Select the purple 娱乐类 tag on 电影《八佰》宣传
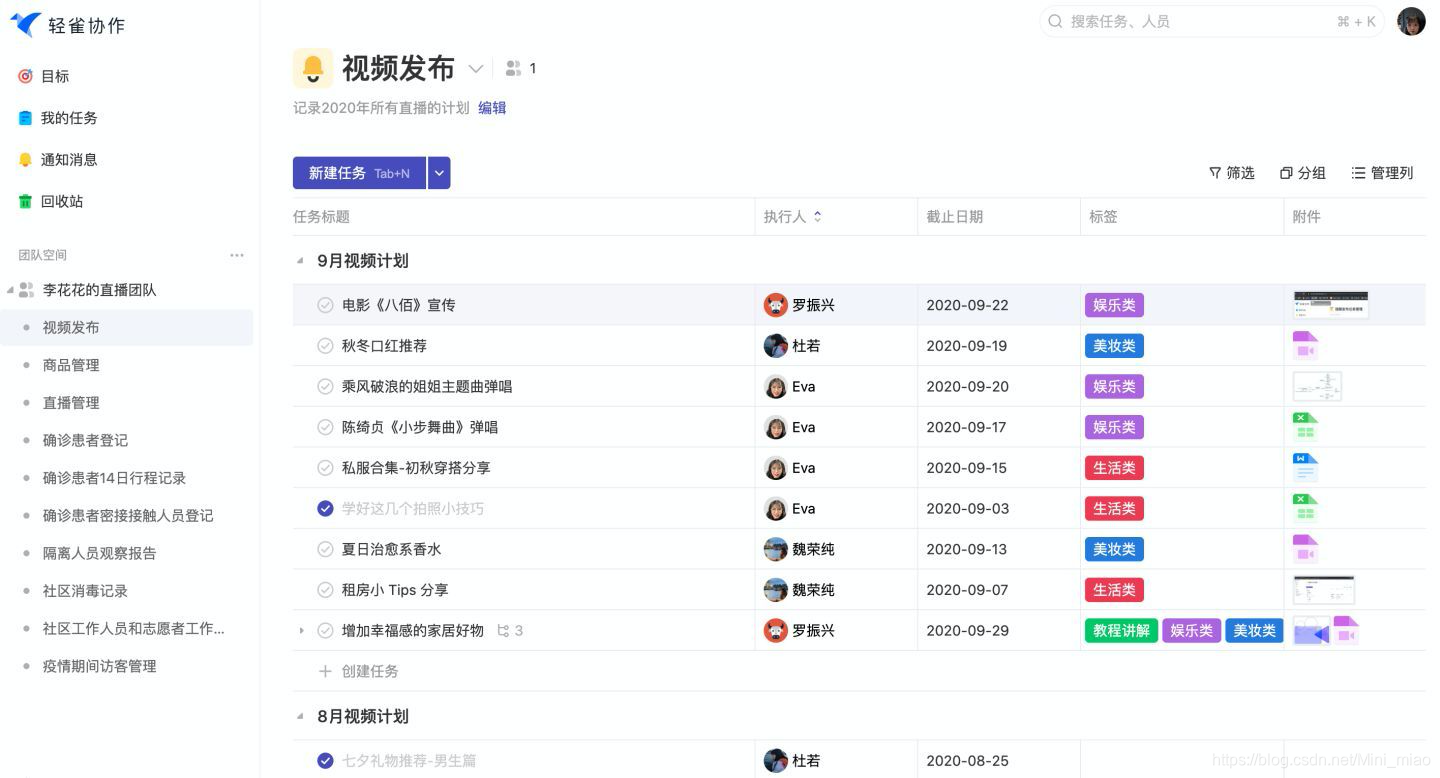 pyautogui.click(x=1114, y=305)
